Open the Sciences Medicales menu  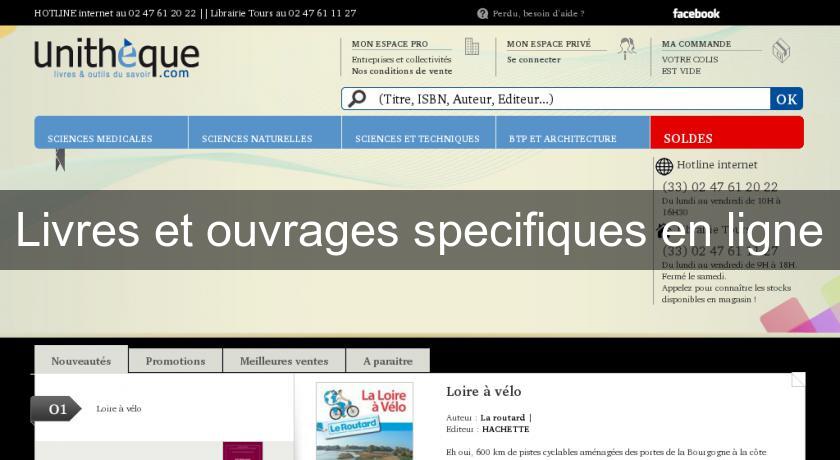pyautogui.click(x=111, y=132)
